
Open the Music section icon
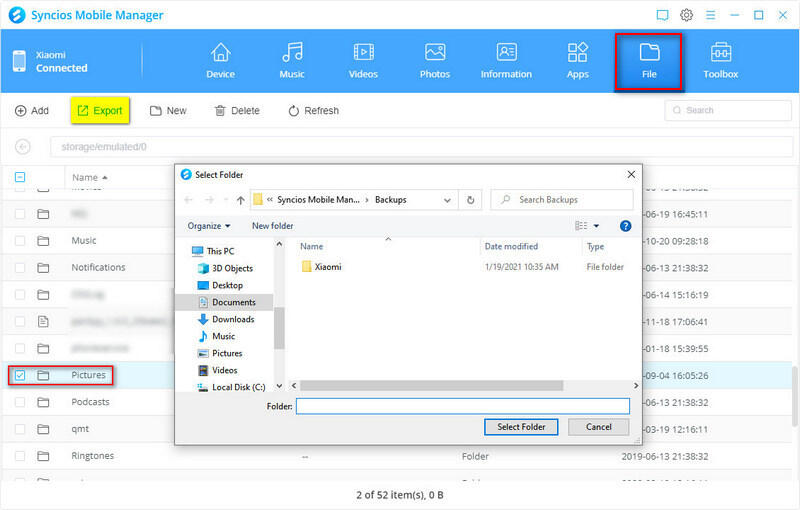pos(292,60)
